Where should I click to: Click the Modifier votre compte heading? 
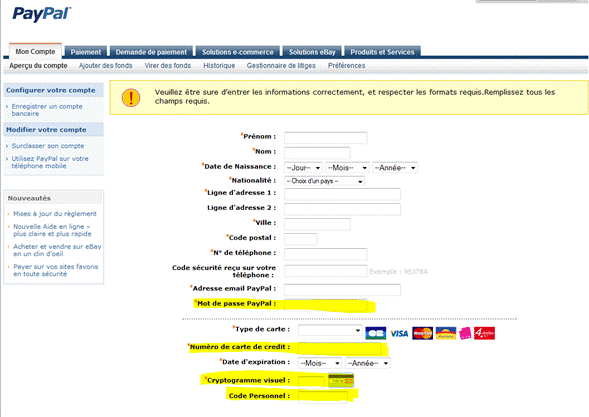[46, 130]
